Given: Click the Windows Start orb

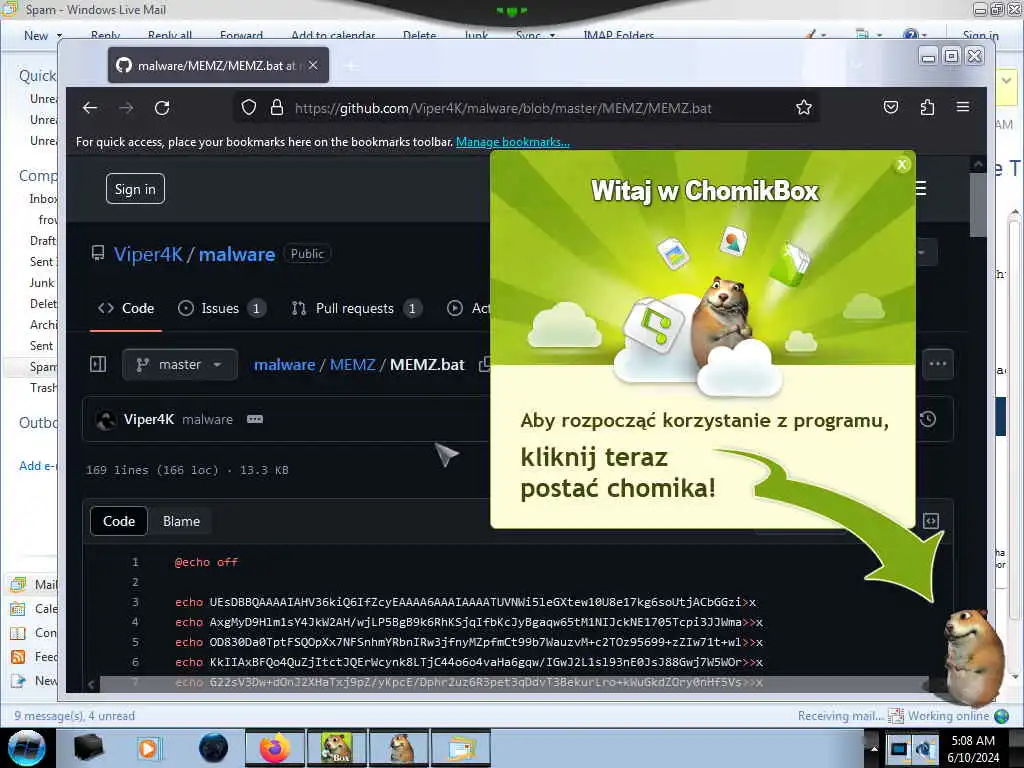Looking at the screenshot, I should [x=27, y=748].
